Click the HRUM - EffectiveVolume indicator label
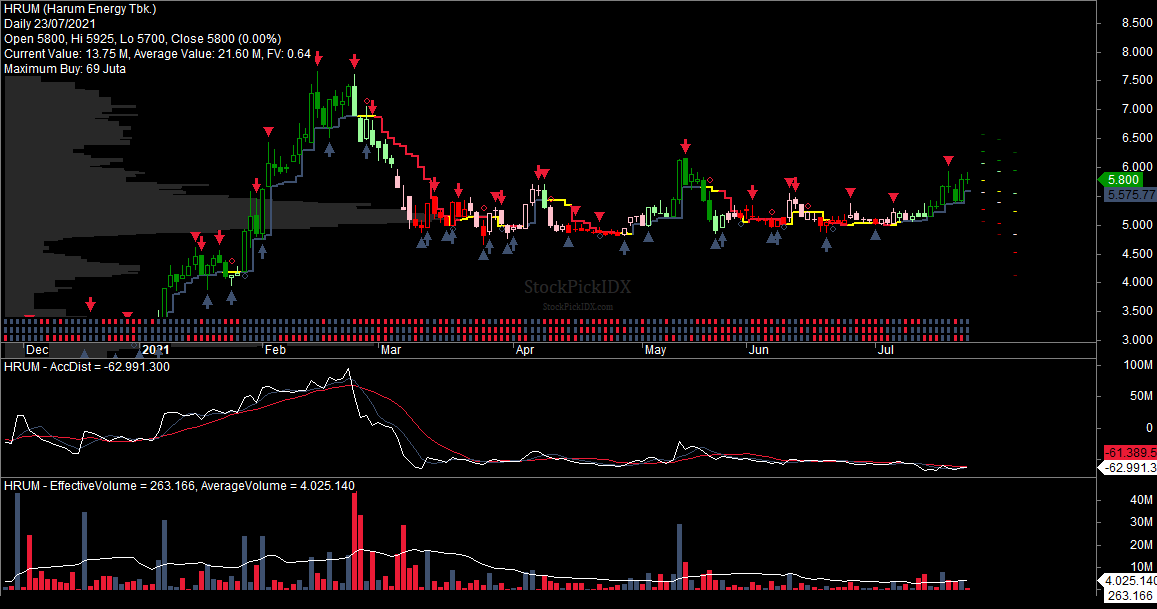1157x609 pixels. click(179, 486)
